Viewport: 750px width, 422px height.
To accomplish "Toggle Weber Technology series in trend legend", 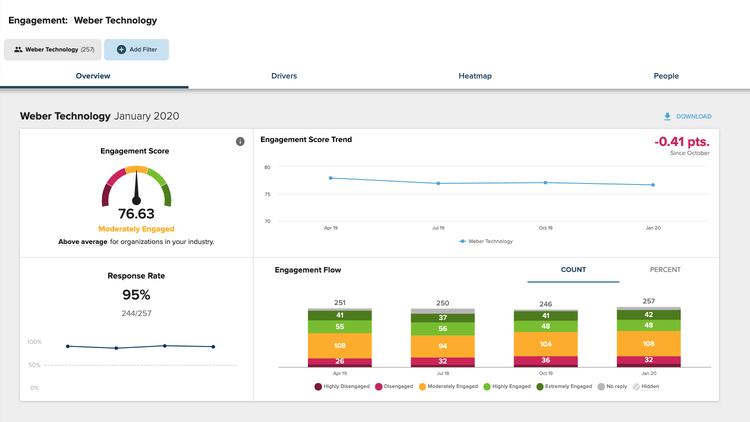I will pos(486,241).
